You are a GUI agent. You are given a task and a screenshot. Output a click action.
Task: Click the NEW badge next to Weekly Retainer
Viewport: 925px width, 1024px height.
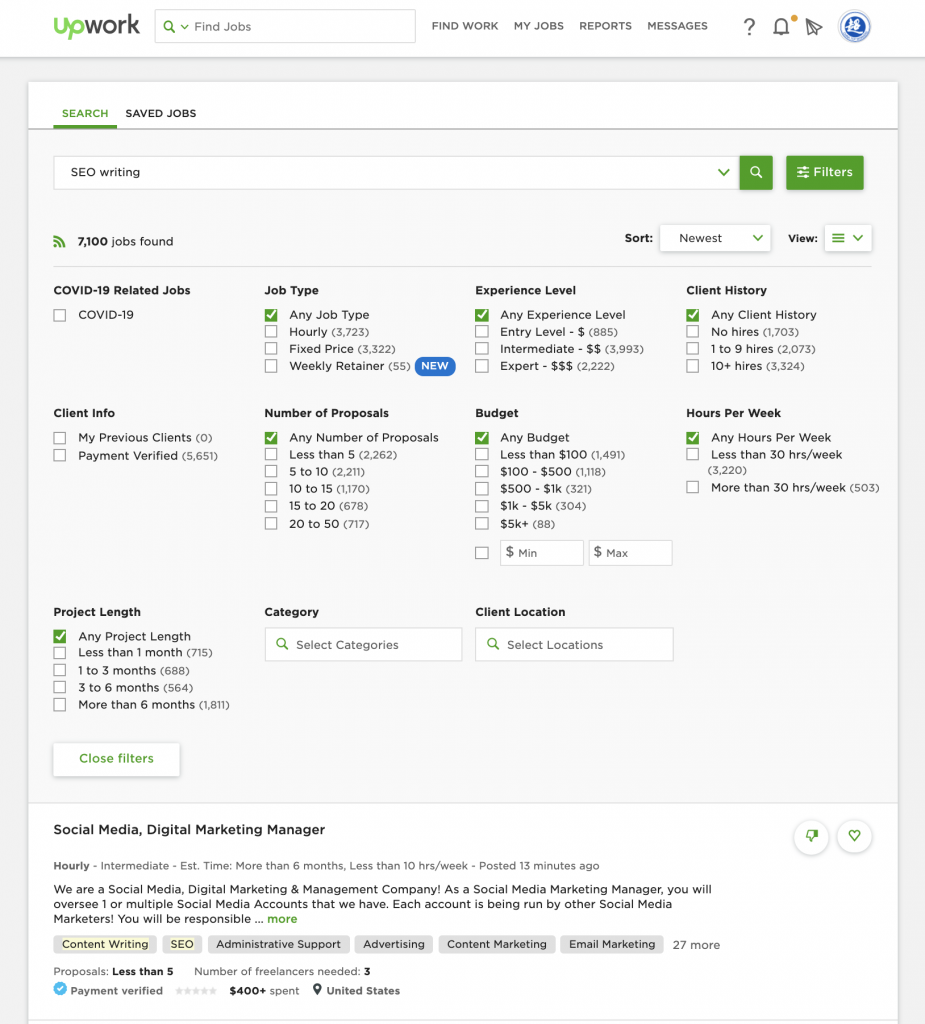coord(435,366)
